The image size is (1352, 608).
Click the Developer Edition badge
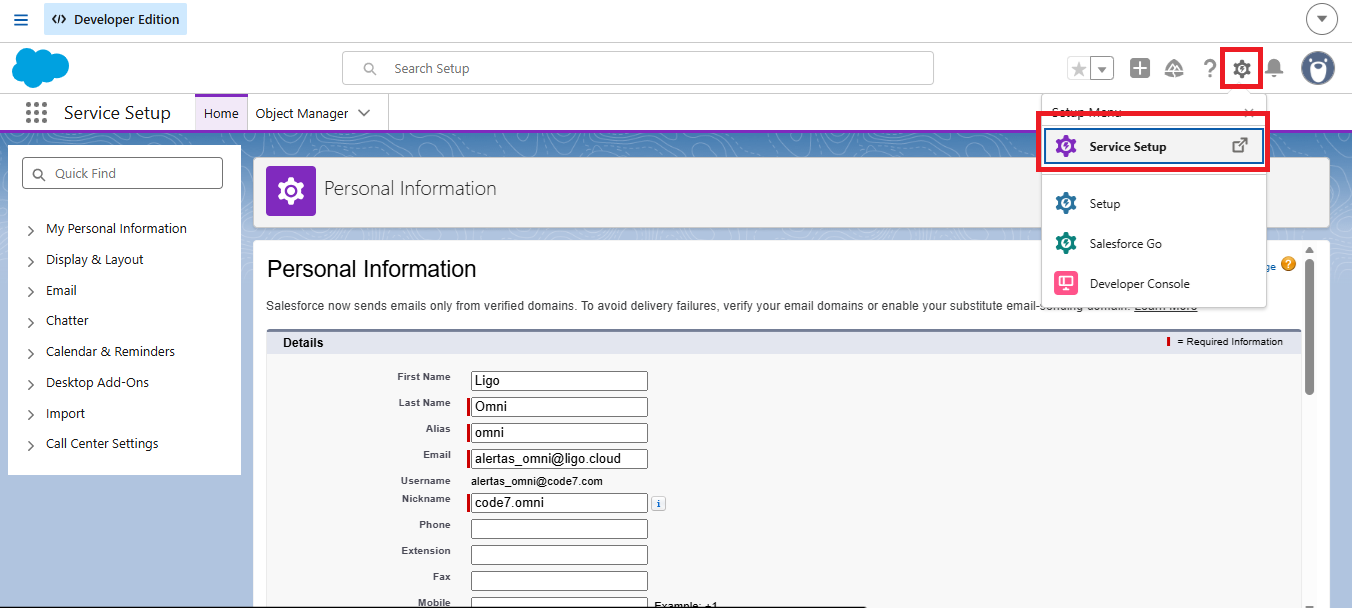[115, 19]
